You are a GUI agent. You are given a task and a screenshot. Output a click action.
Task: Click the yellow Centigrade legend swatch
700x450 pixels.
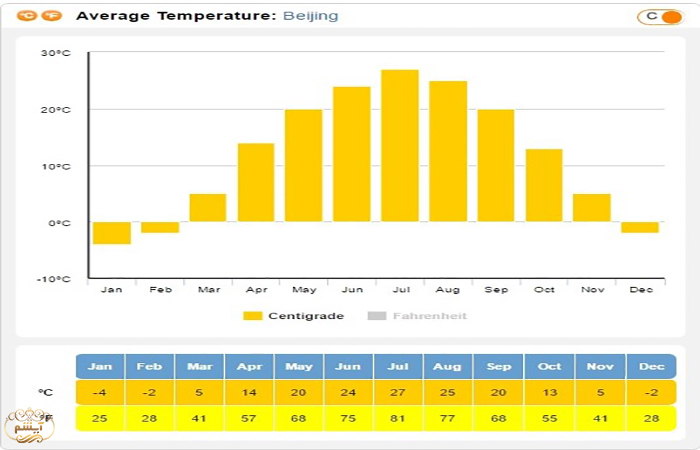(x=253, y=316)
